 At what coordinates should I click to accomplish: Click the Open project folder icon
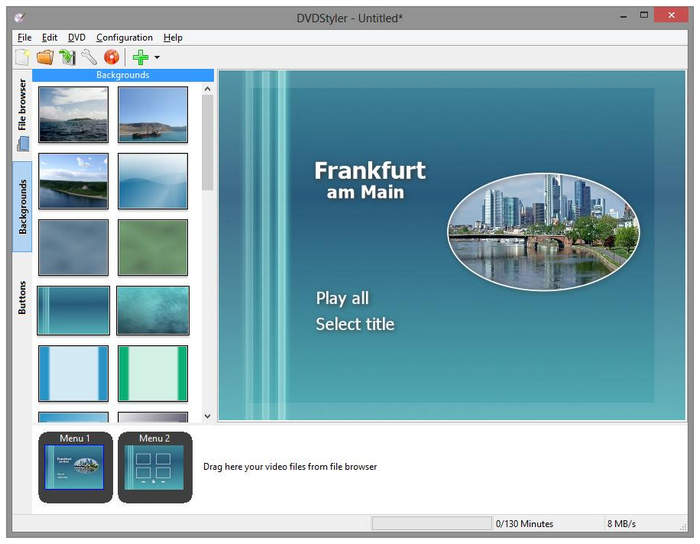pyautogui.click(x=45, y=58)
